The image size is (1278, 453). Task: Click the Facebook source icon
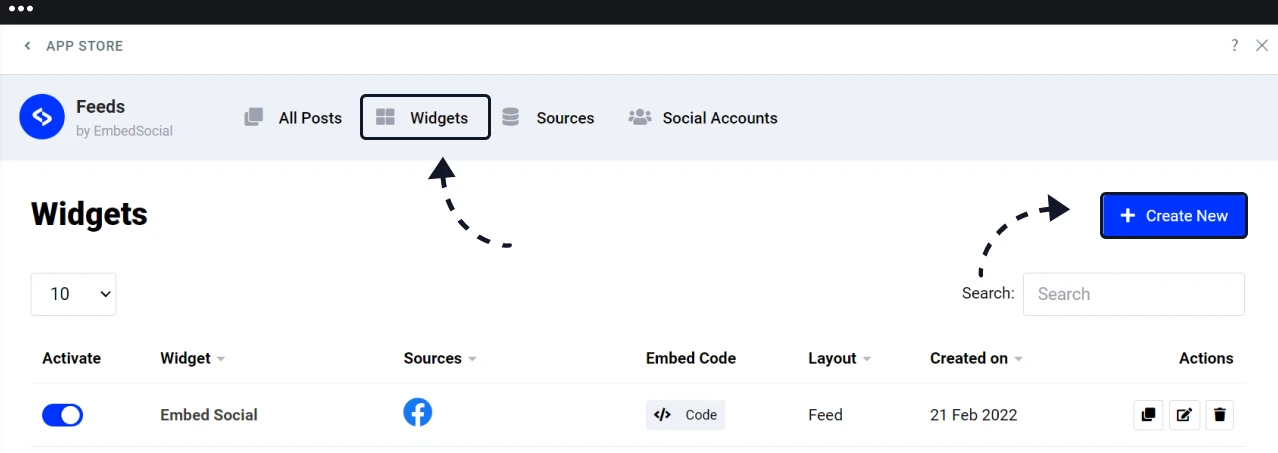(418, 412)
